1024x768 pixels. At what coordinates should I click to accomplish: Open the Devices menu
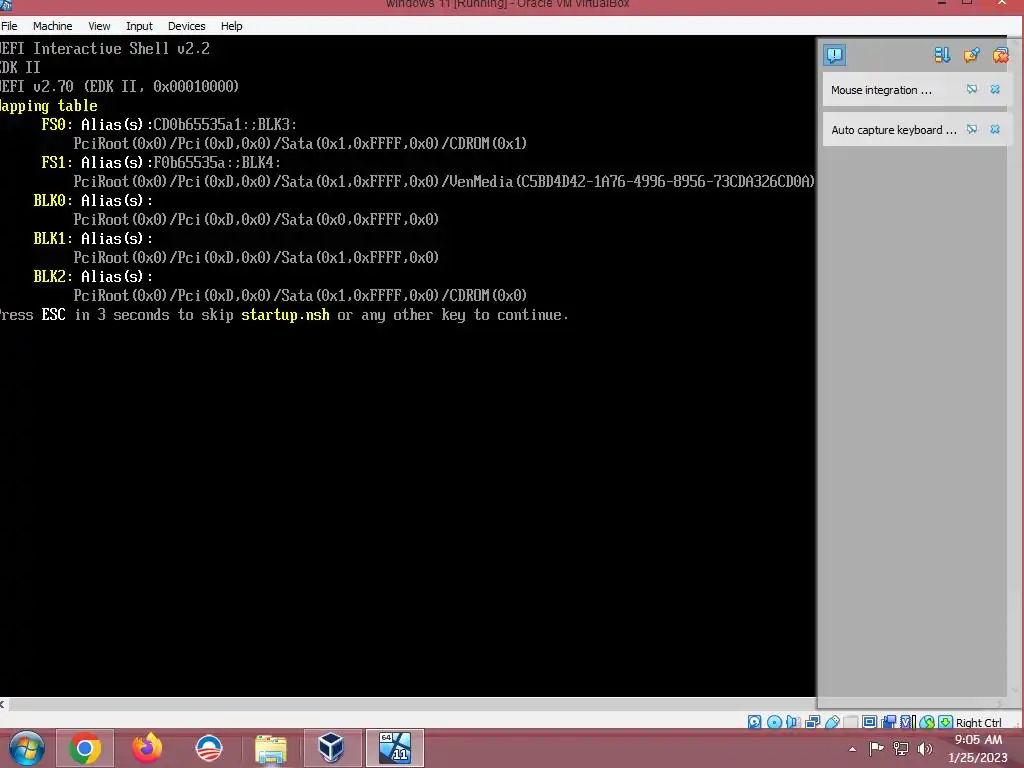(x=186, y=26)
